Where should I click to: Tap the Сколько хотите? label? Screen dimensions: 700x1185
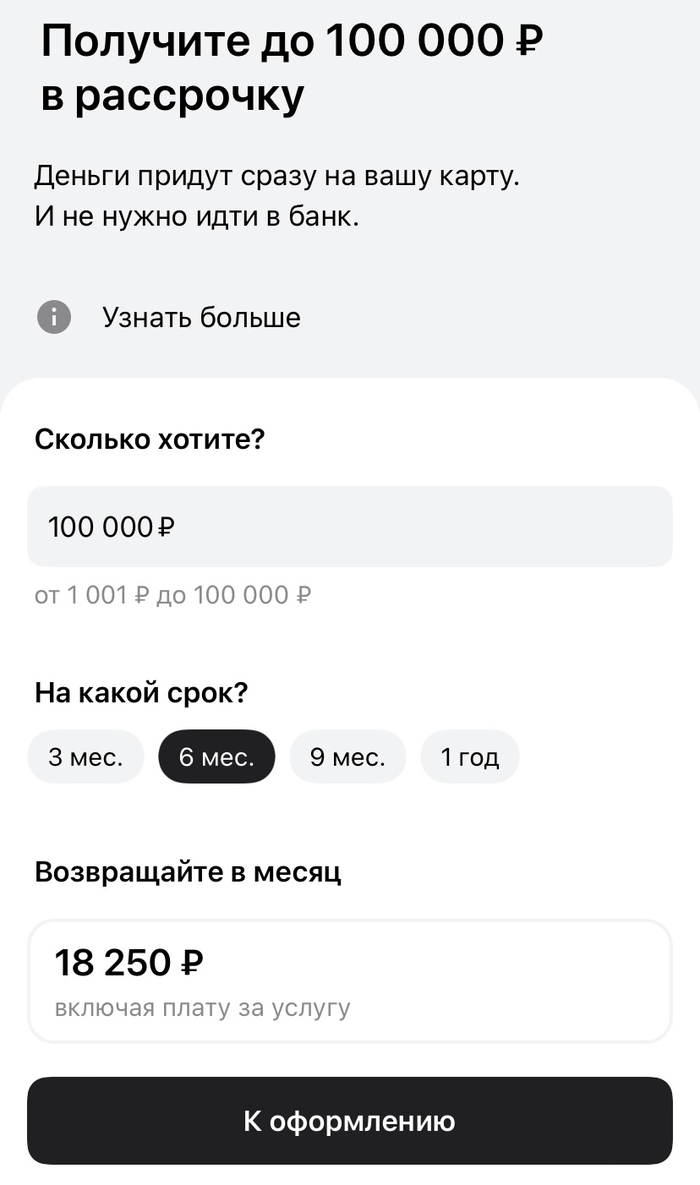[150, 439]
